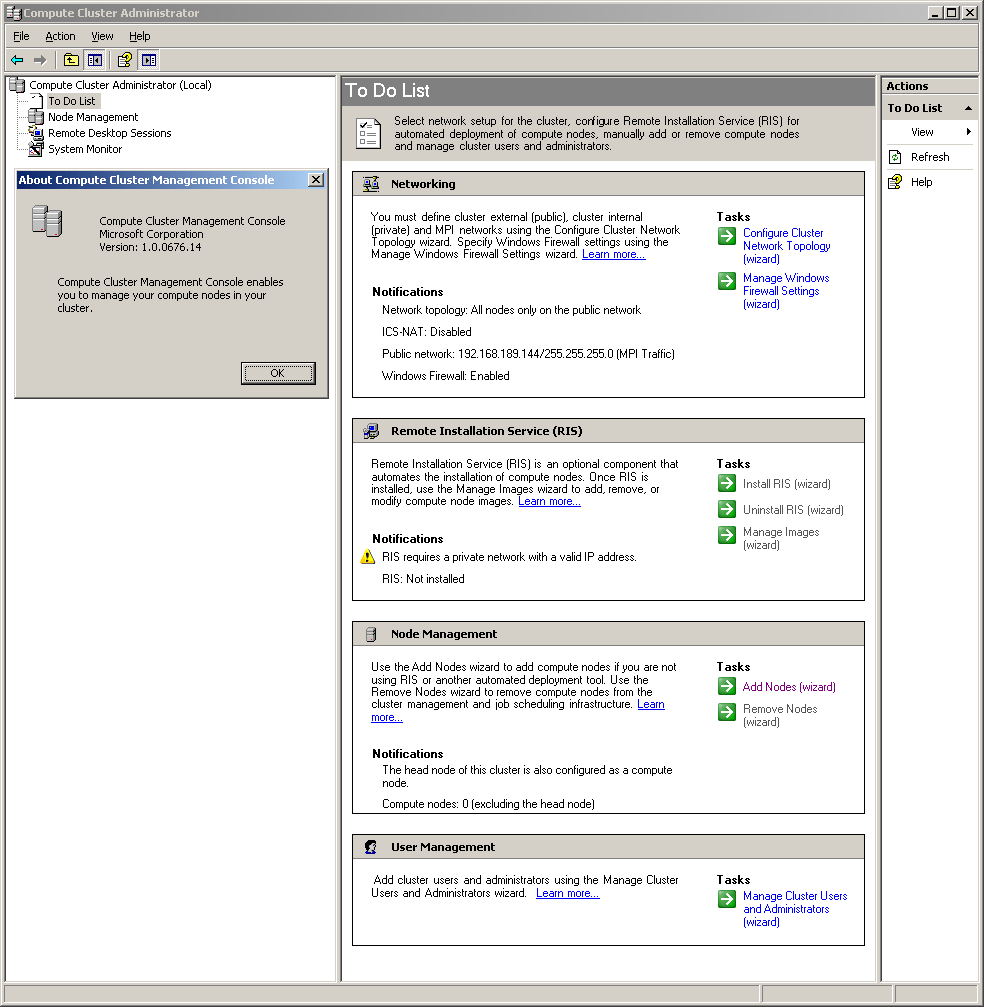Open Manage Cluster Users and Administrators wizard

coord(795,909)
